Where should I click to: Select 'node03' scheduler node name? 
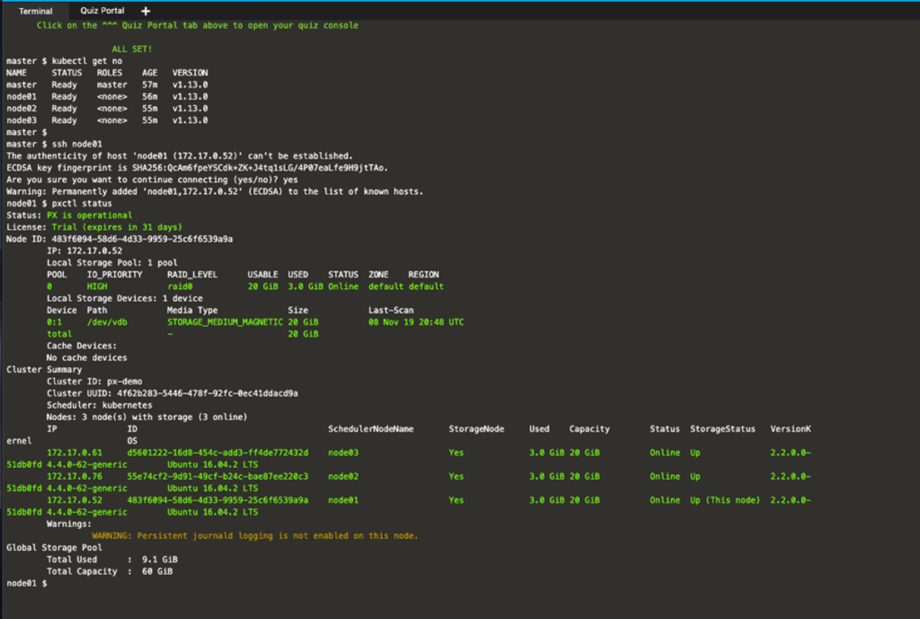click(343, 453)
